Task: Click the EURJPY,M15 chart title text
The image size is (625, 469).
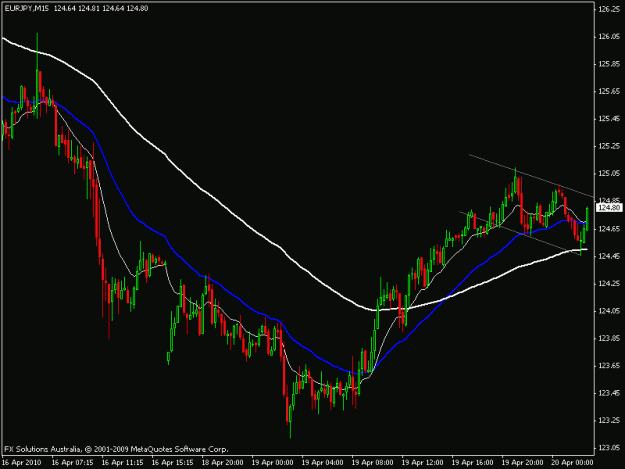Action: (x=27, y=8)
